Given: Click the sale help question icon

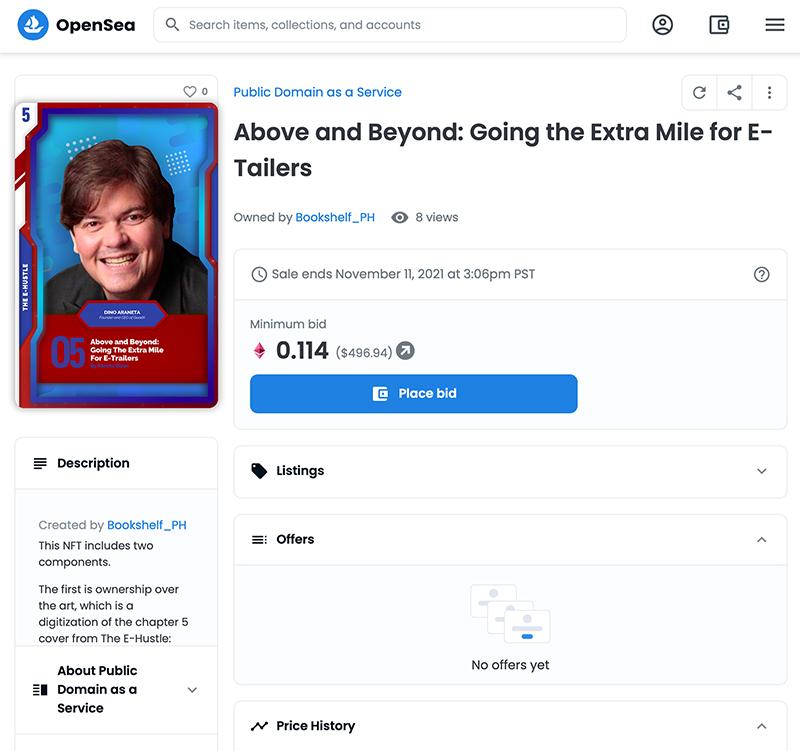Looking at the screenshot, I should pos(761,274).
